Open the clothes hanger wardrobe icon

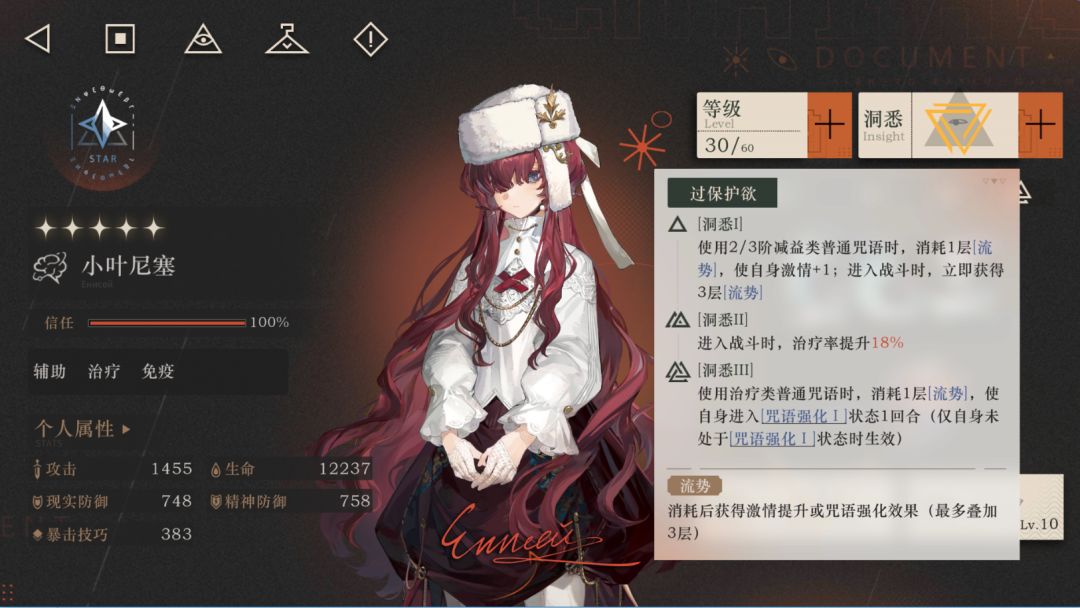[287, 39]
